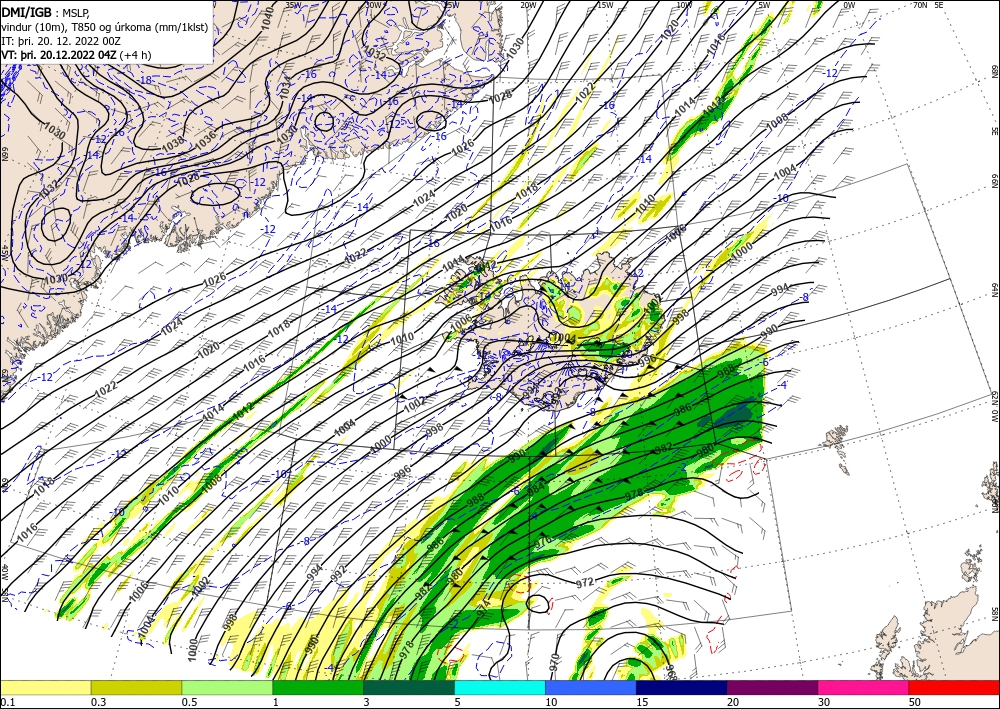Click the '1036' isobar label
Screen dimensions: 1000x709
click(x=205, y=142)
